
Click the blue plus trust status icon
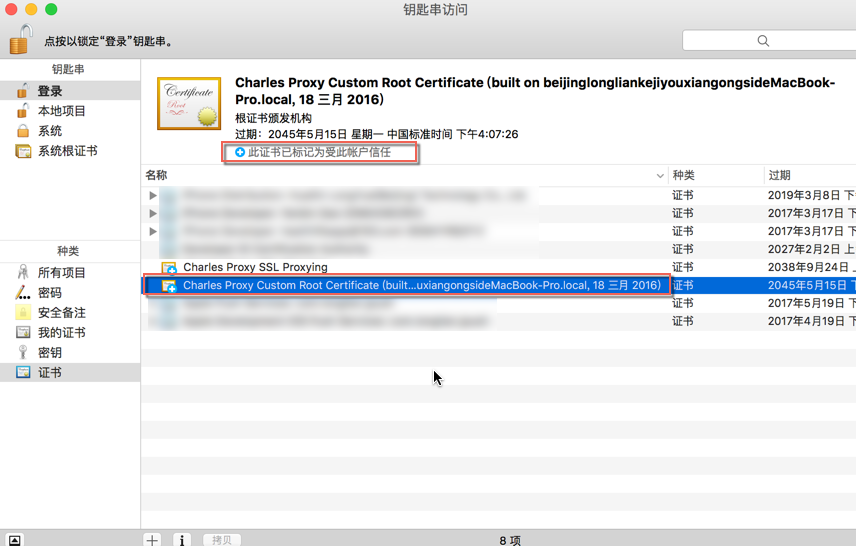(x=240, y=152)
